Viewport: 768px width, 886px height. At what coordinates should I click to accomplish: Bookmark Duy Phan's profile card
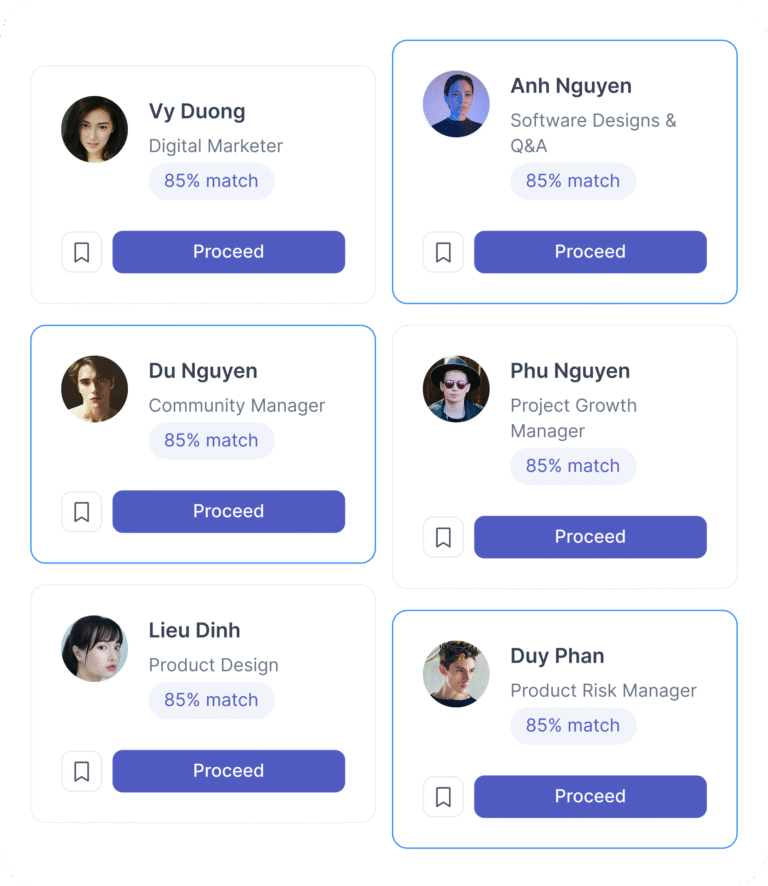tap(444, 796)
